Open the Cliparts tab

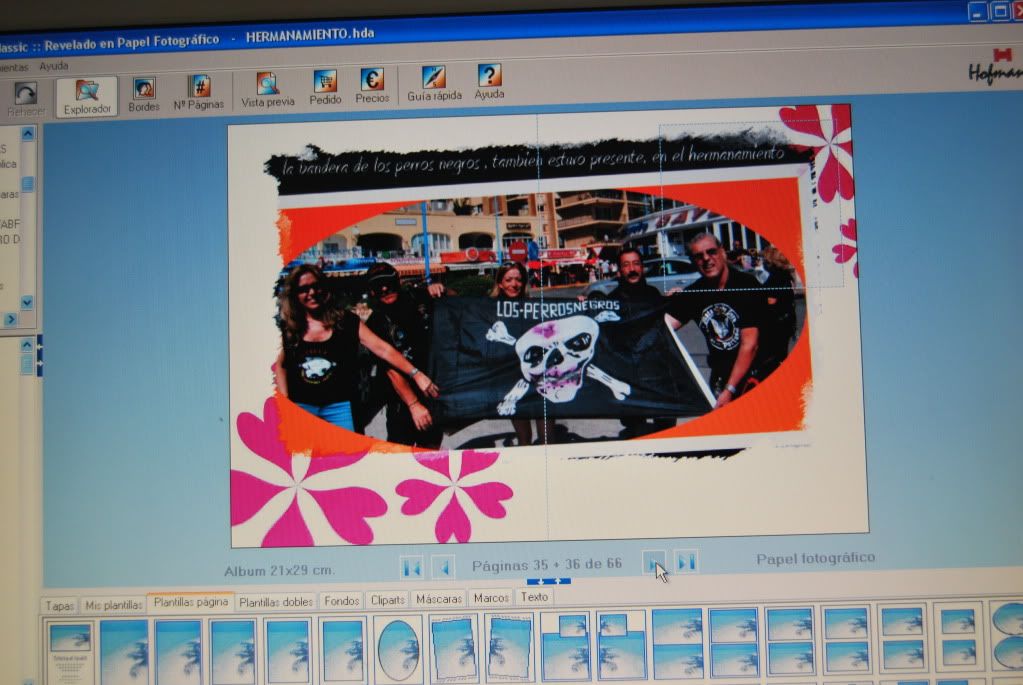click(x=388, y=600)
